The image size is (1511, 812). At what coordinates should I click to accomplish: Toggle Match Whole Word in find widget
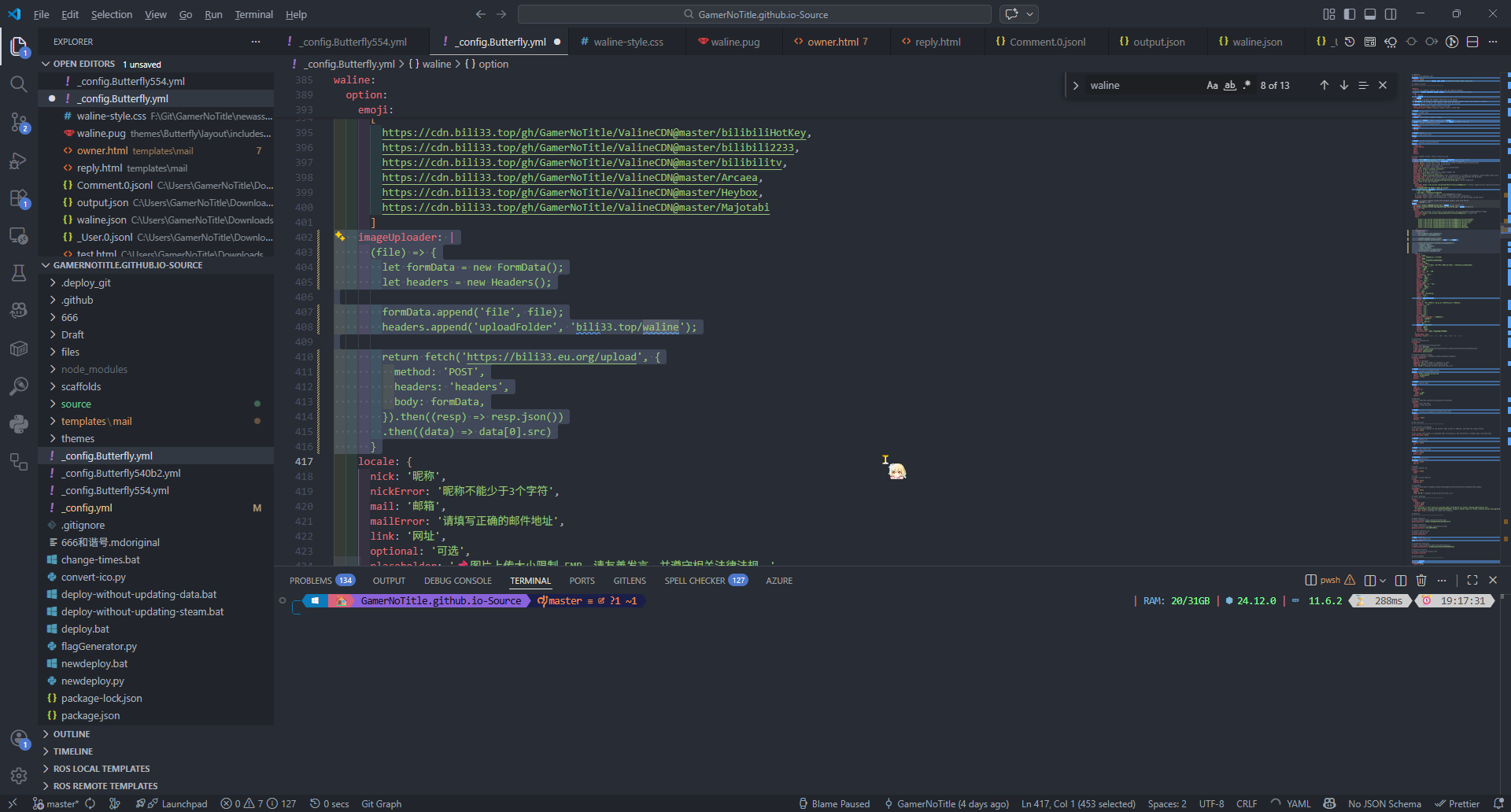coord(1229,85)
